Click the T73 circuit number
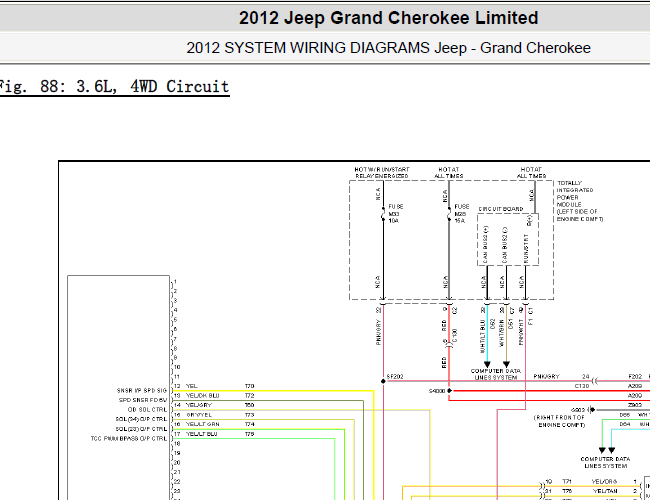The width and height of the screenshot is (650, 500). [250, 415]
